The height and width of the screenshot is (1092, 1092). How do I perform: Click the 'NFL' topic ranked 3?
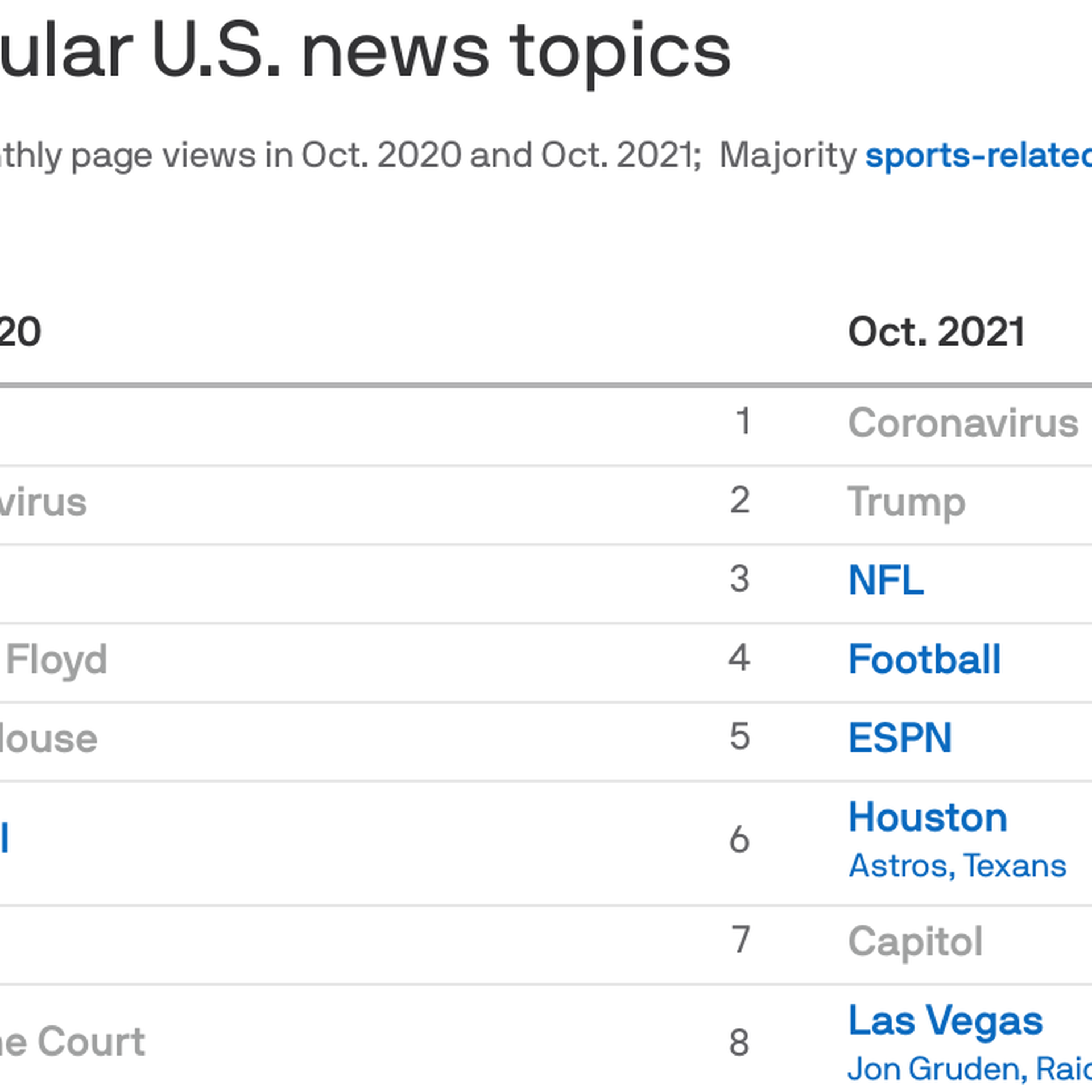tap(886, 580)
